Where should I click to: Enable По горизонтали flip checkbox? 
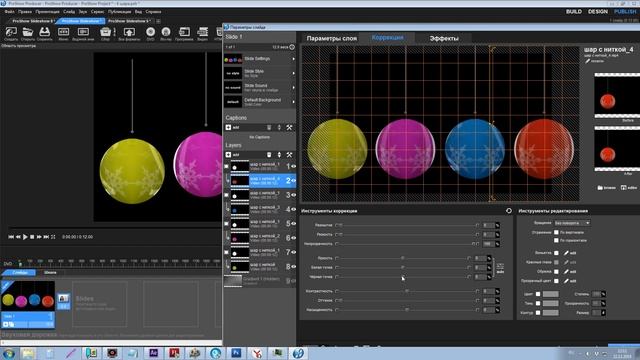[556, 240]
